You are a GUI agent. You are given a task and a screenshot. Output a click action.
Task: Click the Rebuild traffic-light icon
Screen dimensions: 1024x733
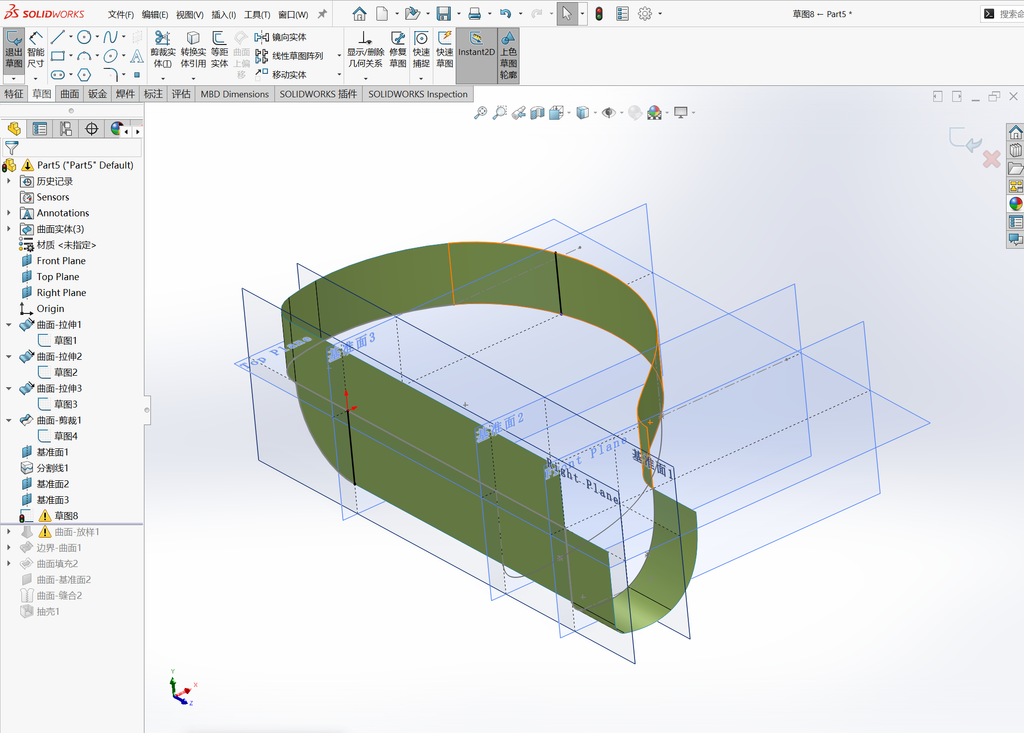tap(599, 14)
